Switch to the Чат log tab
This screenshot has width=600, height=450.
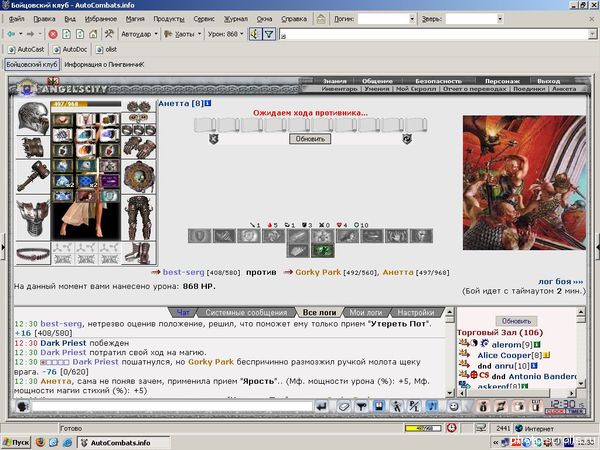(x=183, y=313)
